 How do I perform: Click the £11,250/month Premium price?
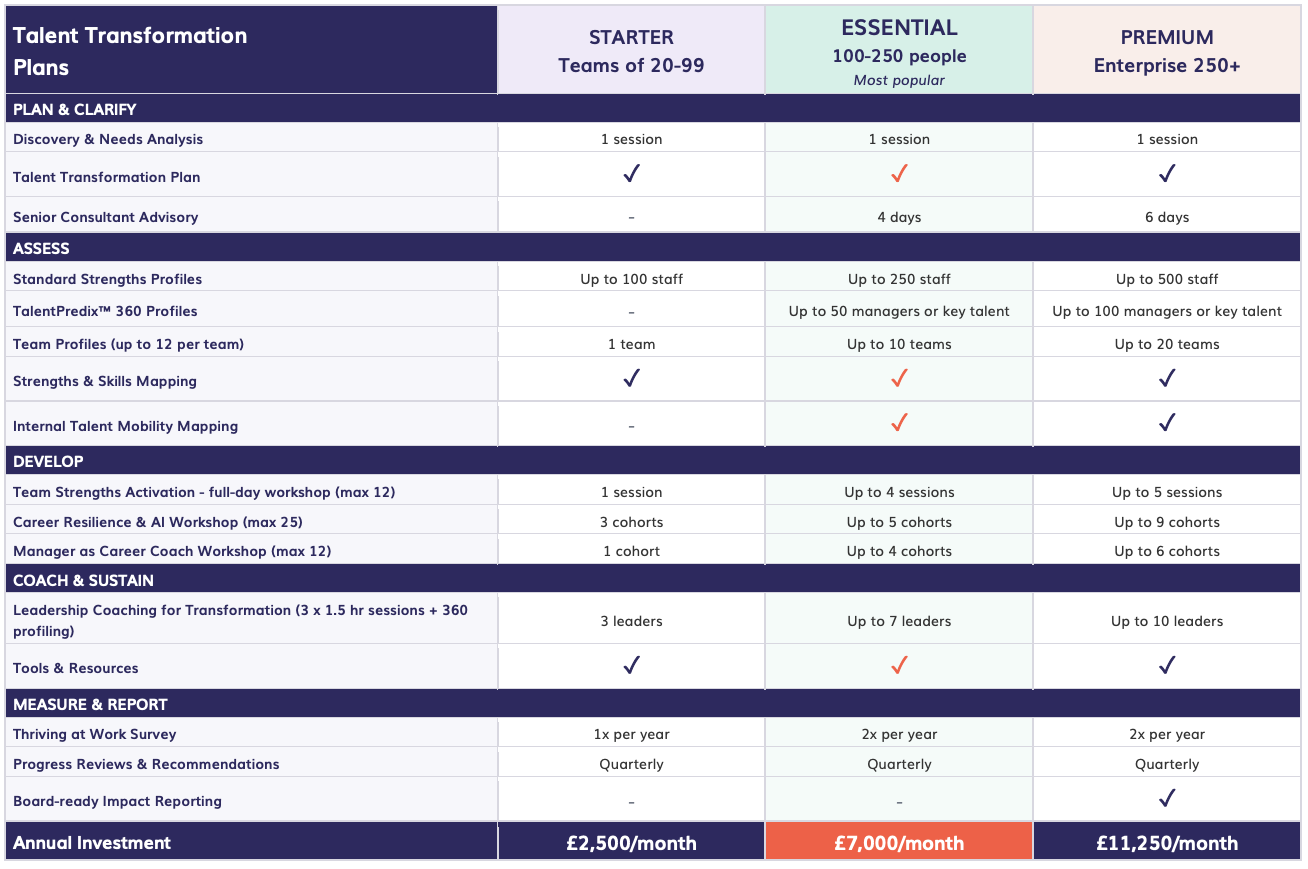1166,843
